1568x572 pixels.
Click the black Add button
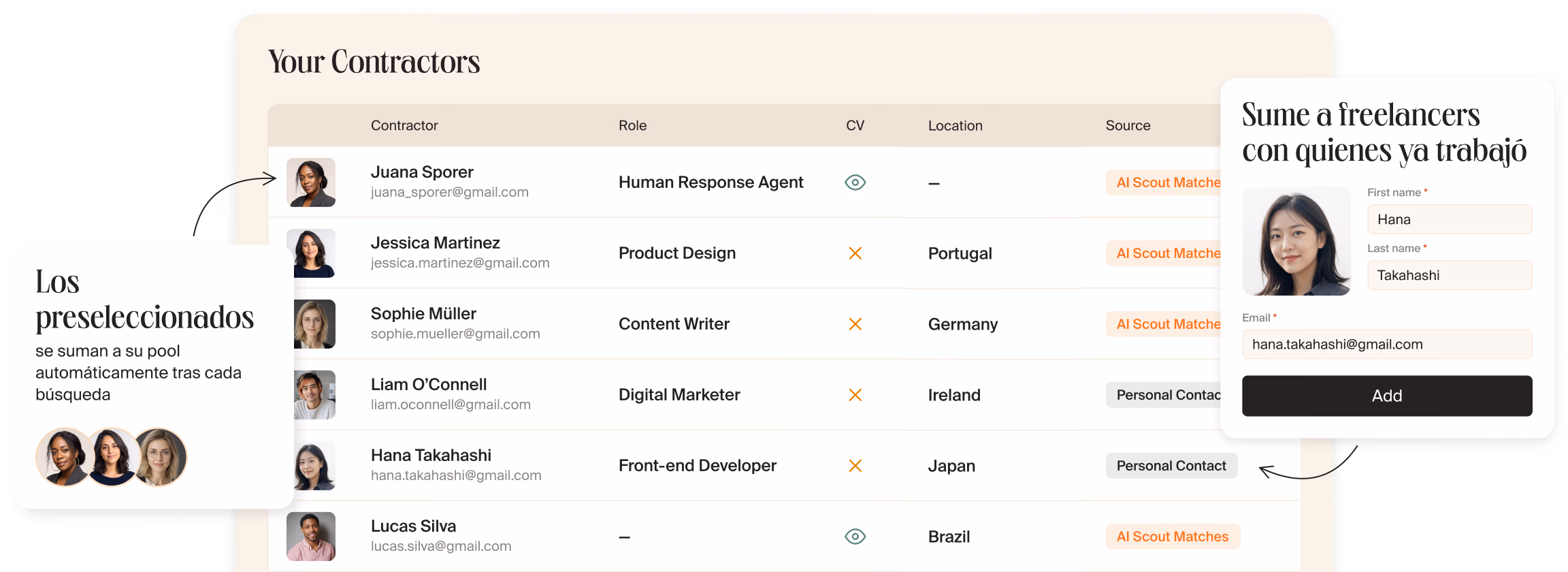tap(1387, 396)
